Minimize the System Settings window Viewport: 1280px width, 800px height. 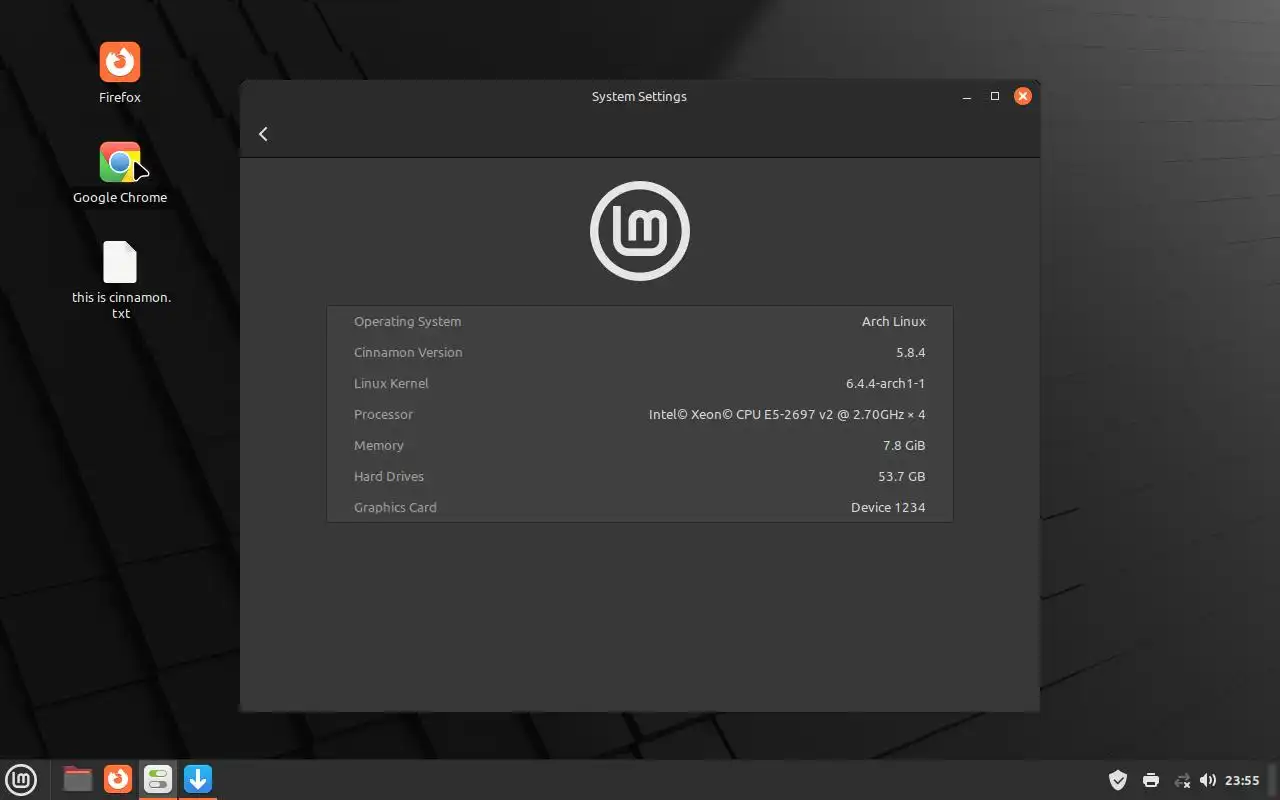point(967,97)
